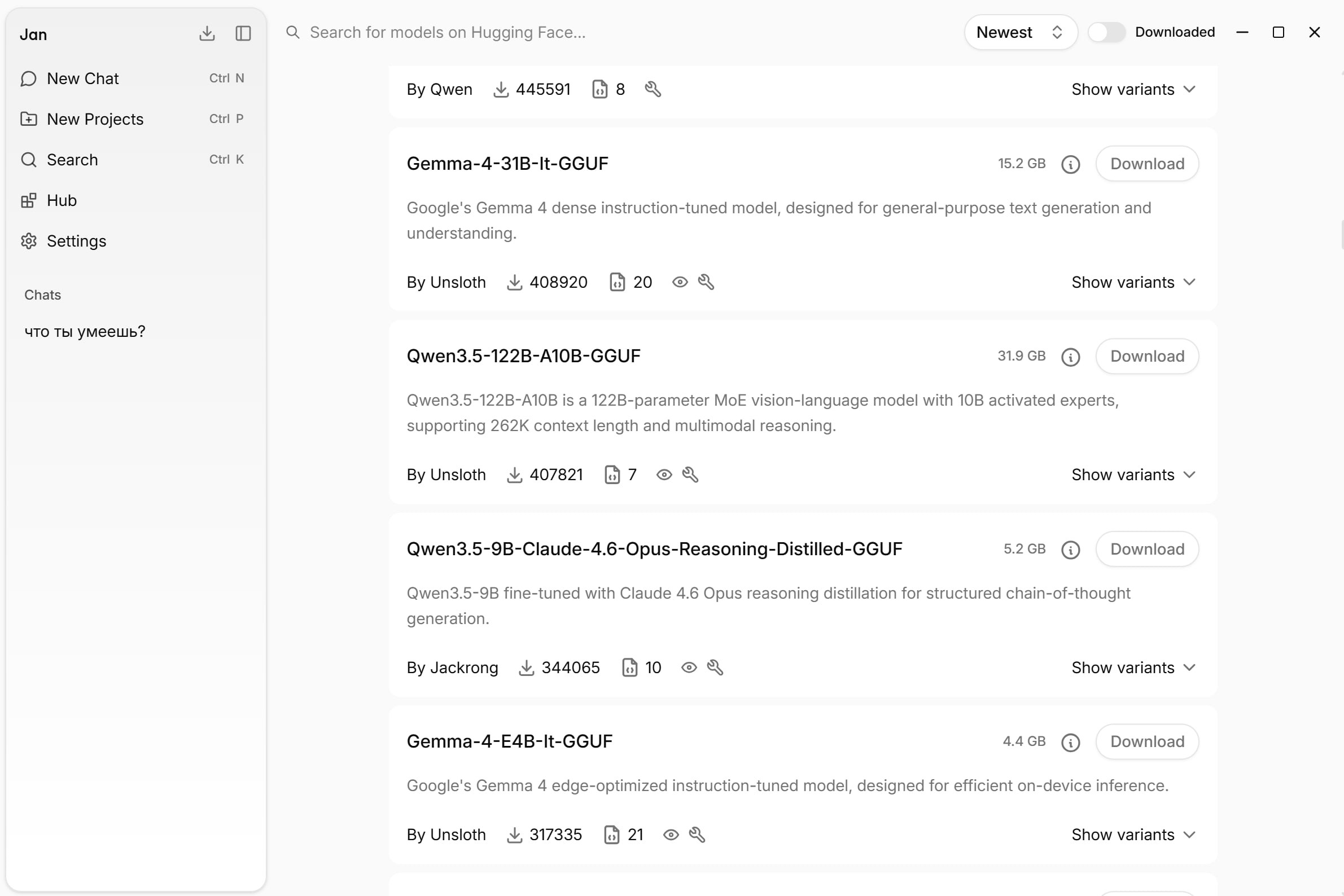
Task: Collapse sidebar with the panel icon
Action: pyautogui.click(x=243, y=34)
